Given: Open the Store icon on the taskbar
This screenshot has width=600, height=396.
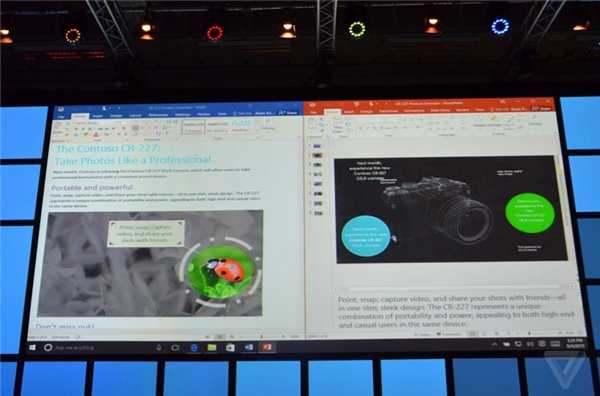Looking at the screenshot, I should click(x=230, y=348).
